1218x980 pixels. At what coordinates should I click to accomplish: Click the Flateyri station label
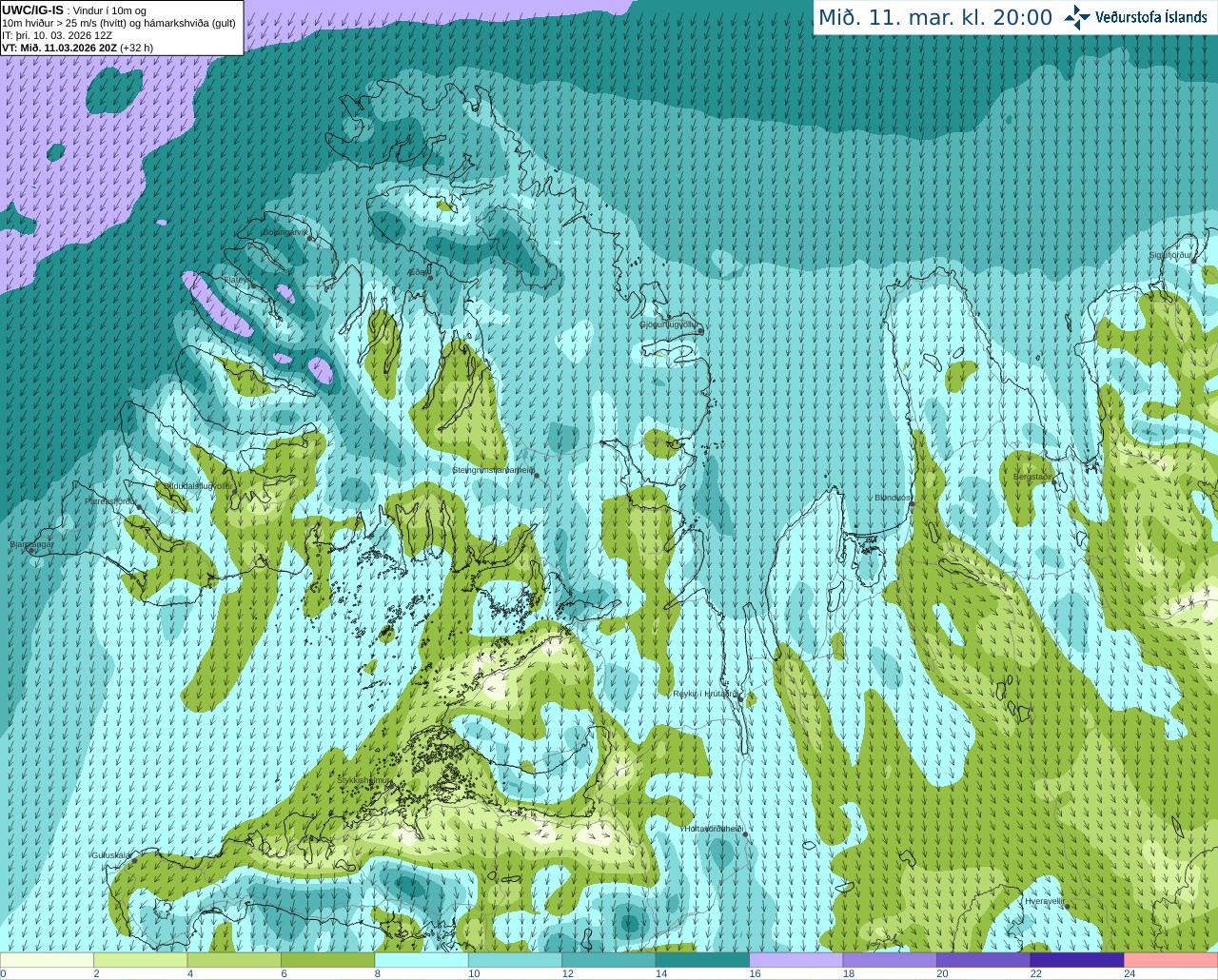[x=238, y=280]
